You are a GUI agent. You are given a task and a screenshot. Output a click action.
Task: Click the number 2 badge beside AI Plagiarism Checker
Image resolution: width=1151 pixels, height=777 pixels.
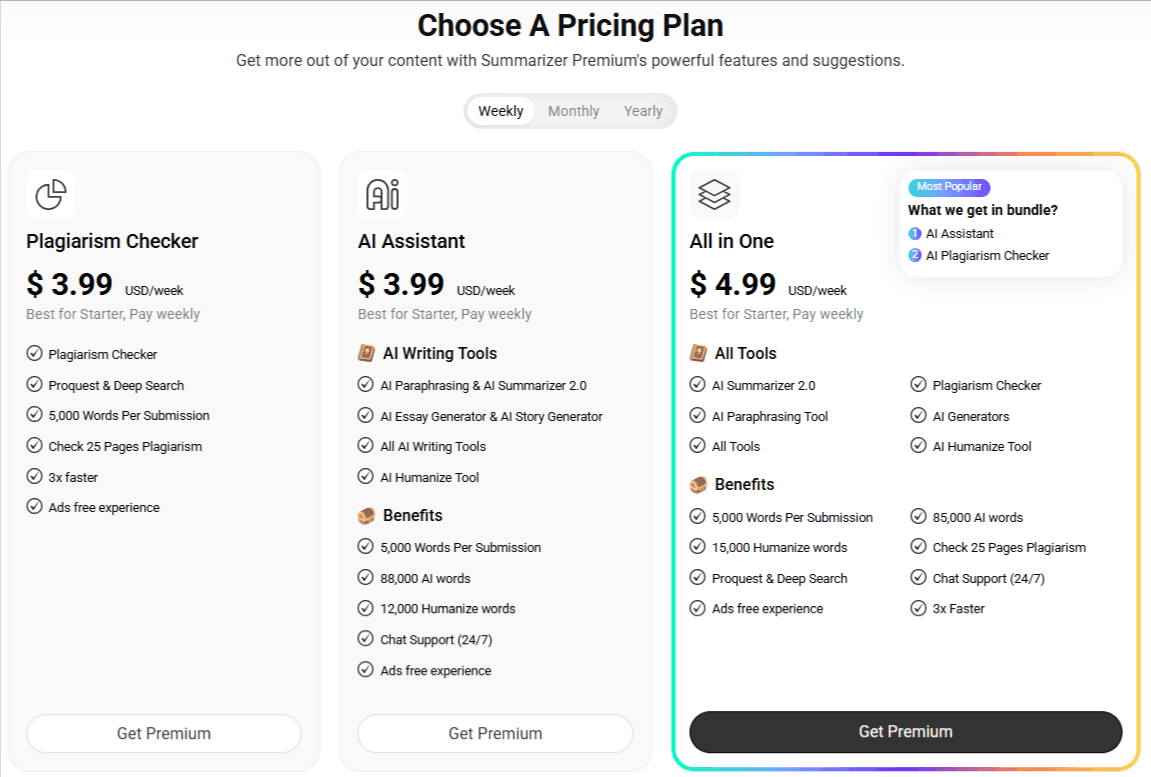[915, 255]
